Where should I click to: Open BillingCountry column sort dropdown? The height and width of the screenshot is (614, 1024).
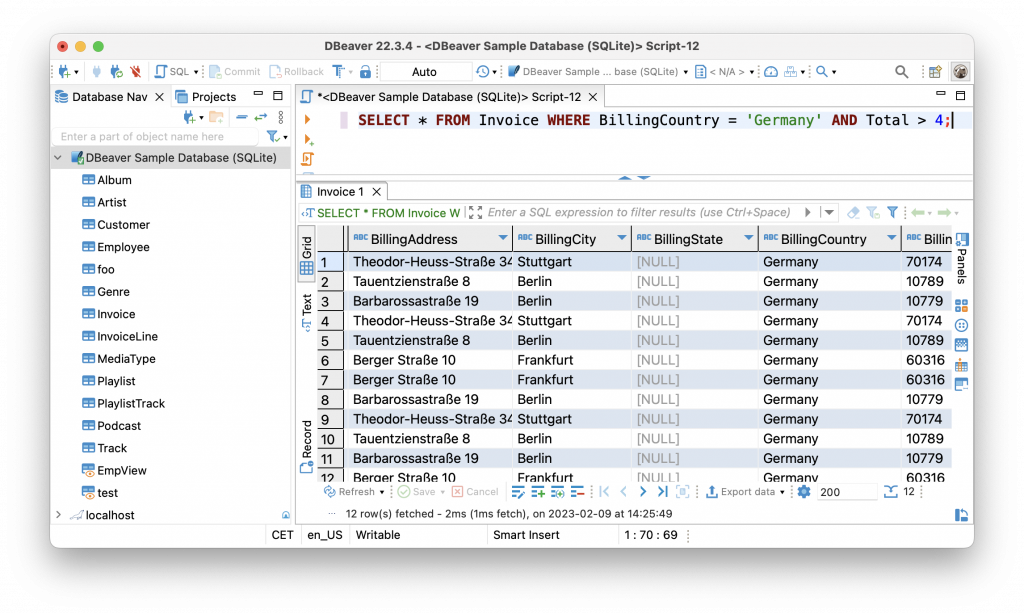[891, 238]
